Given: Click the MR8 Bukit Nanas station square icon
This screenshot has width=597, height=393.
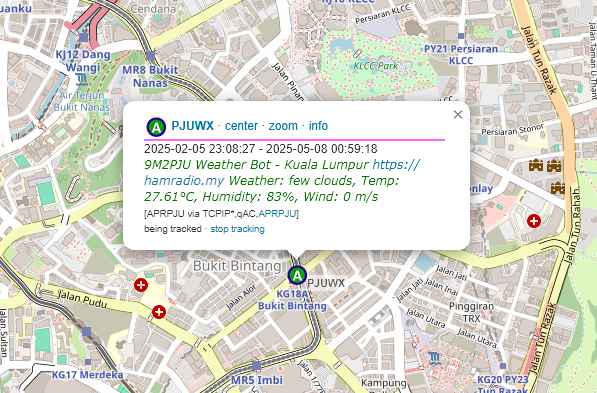Looking at the screenshot, I should [151, 56].
